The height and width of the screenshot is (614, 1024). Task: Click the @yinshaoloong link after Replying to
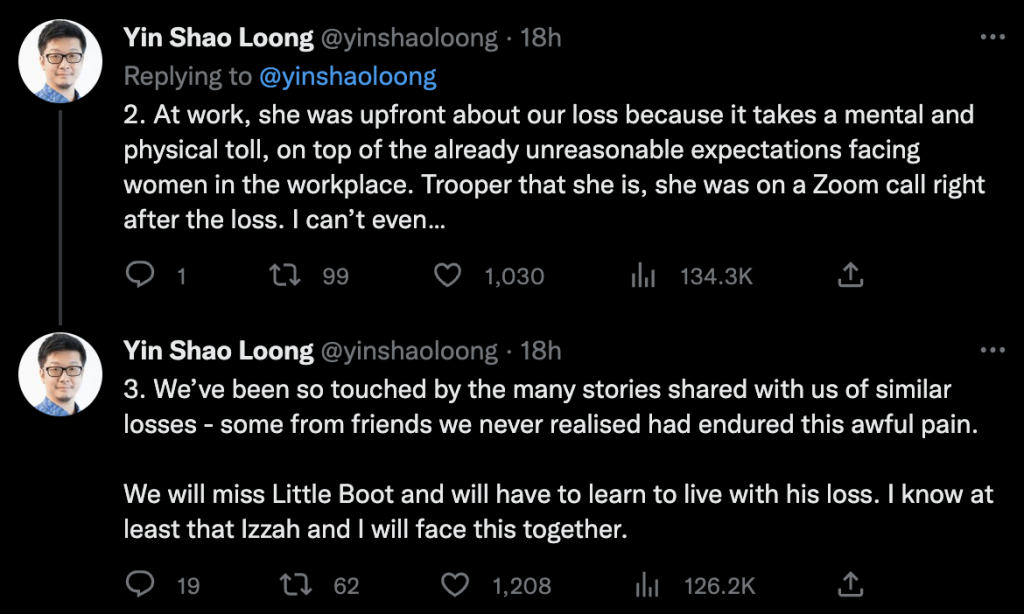pos(349,77)
